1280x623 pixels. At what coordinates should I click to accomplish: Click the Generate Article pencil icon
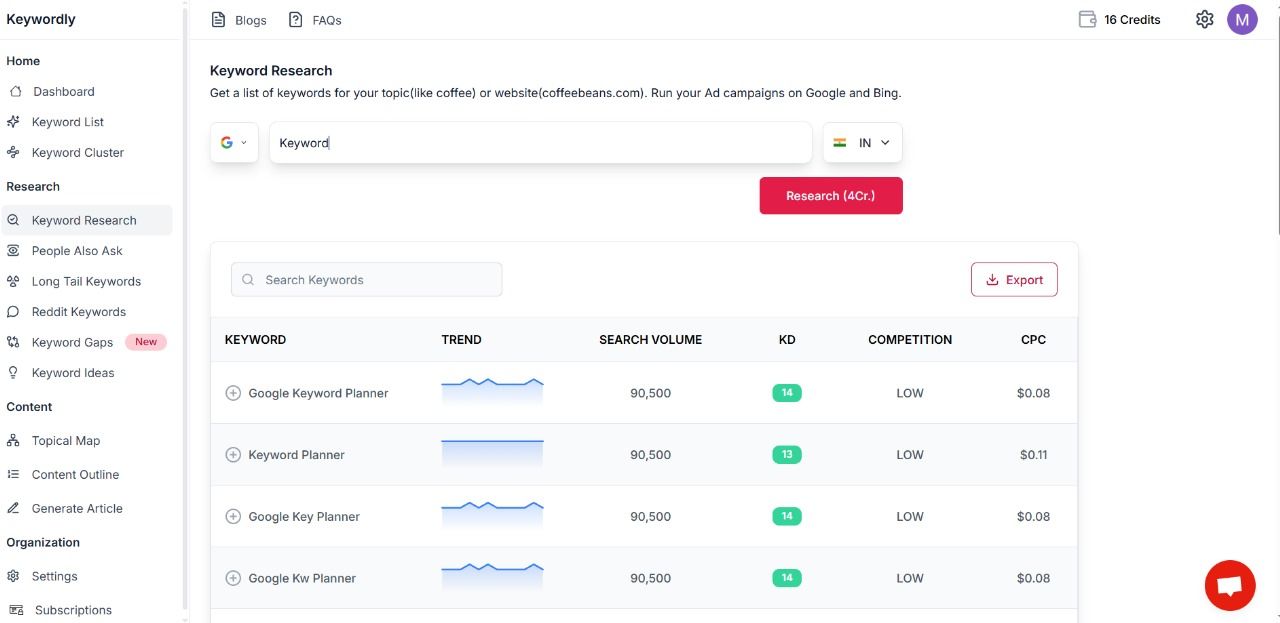click(13, 508)
